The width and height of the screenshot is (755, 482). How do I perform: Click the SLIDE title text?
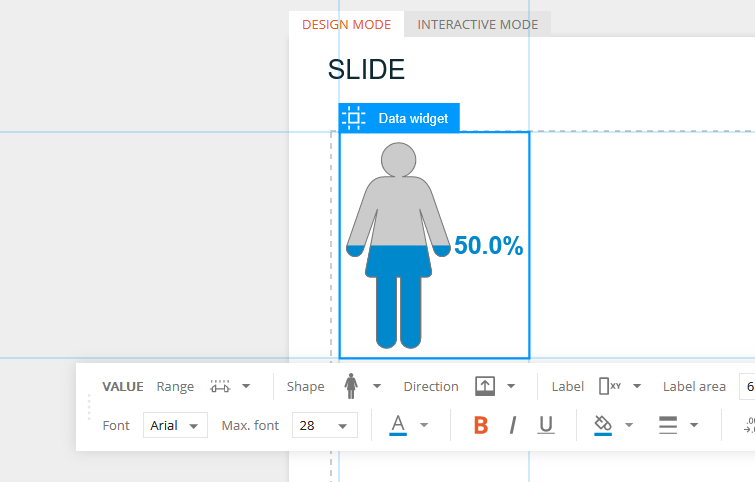tap(366, 69)
